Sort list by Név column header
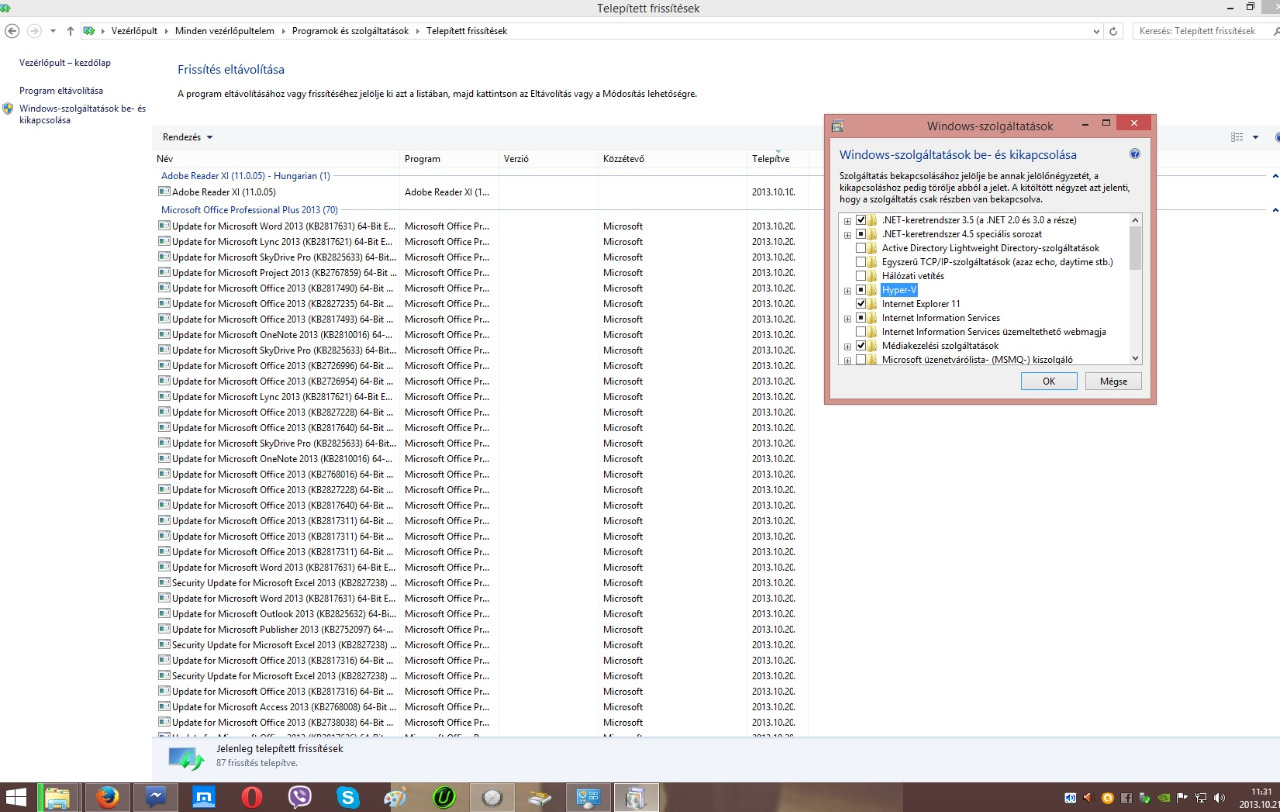 (277, 159)
